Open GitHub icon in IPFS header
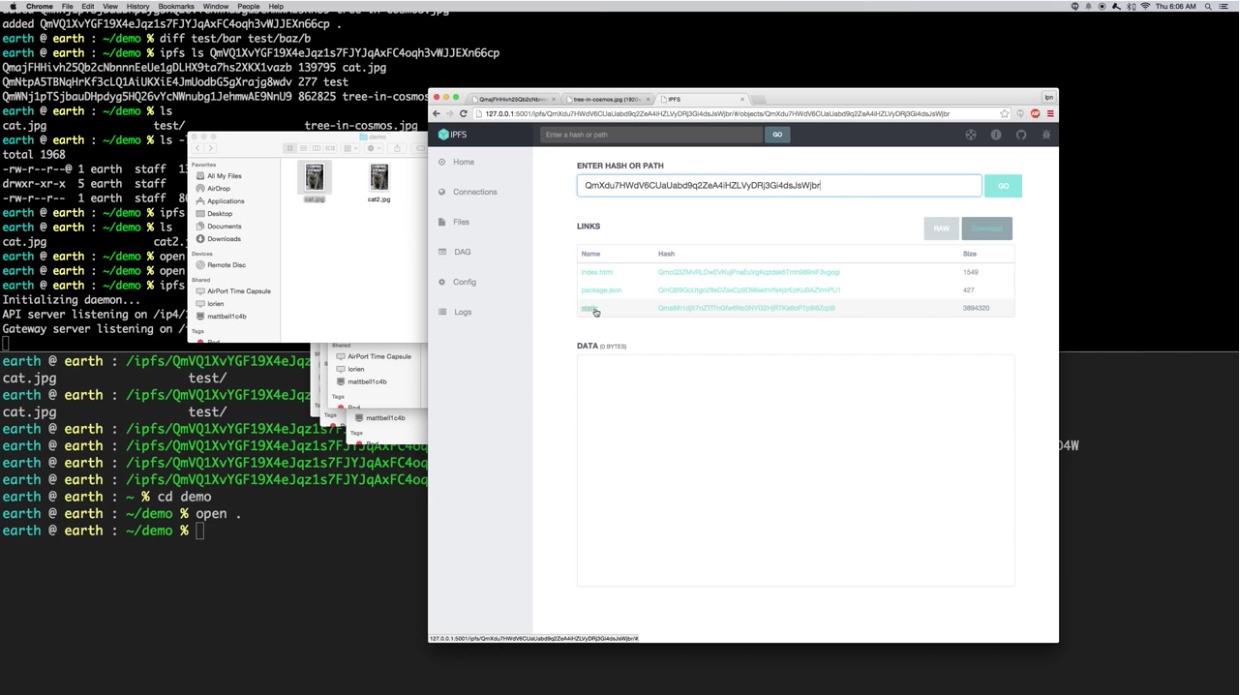 [x=1021, y=135]
